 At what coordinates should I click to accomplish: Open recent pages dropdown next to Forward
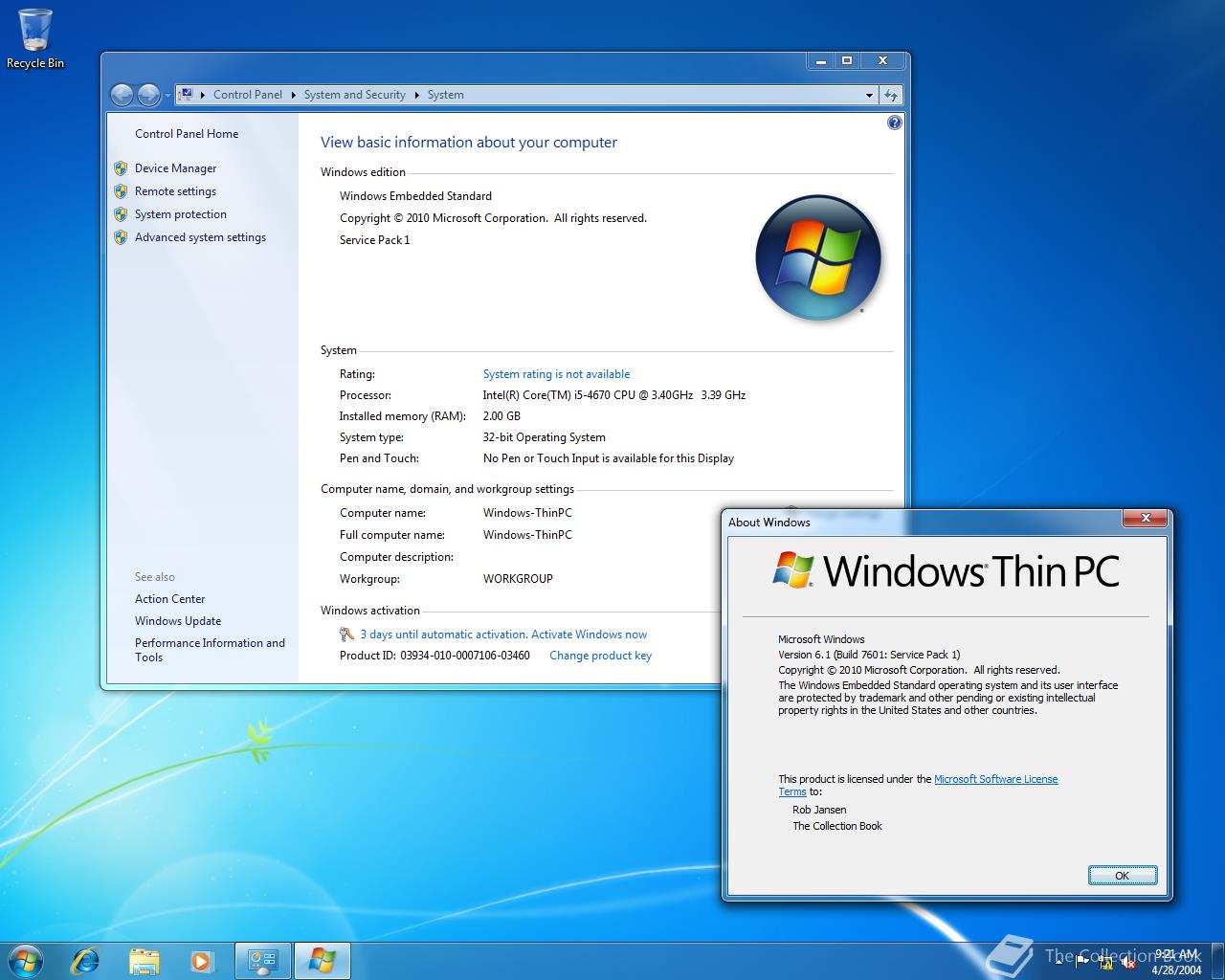tap(167, 96)
